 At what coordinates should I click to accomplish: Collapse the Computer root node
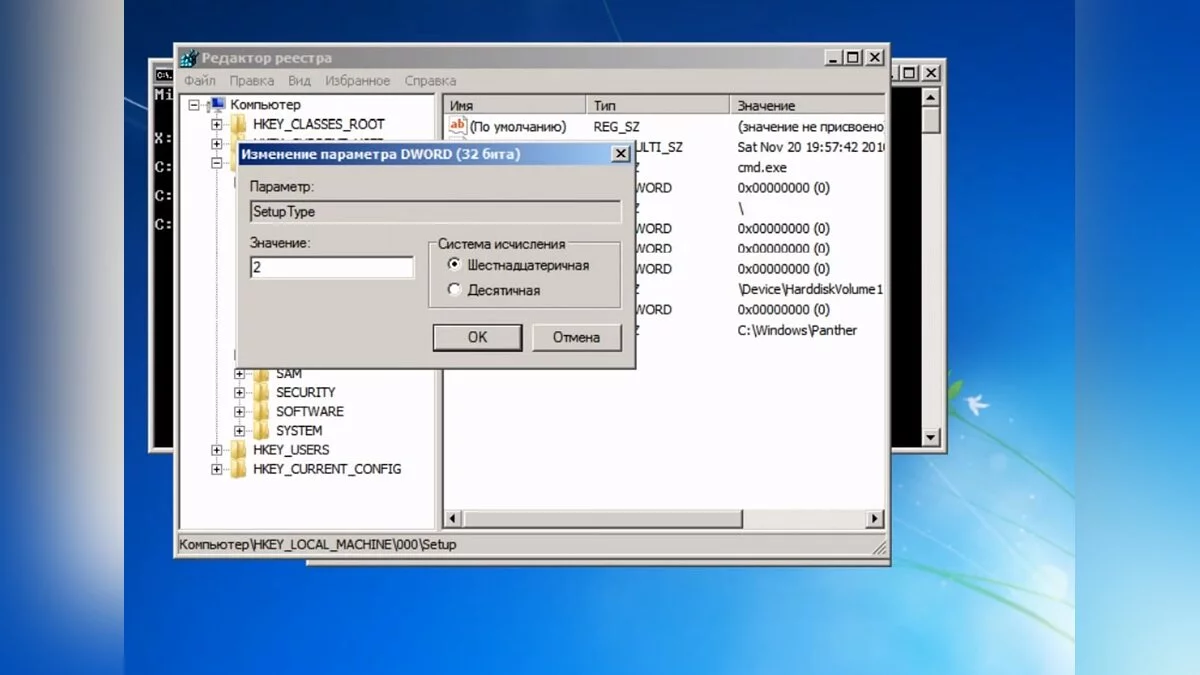click(x=195, y=105)
